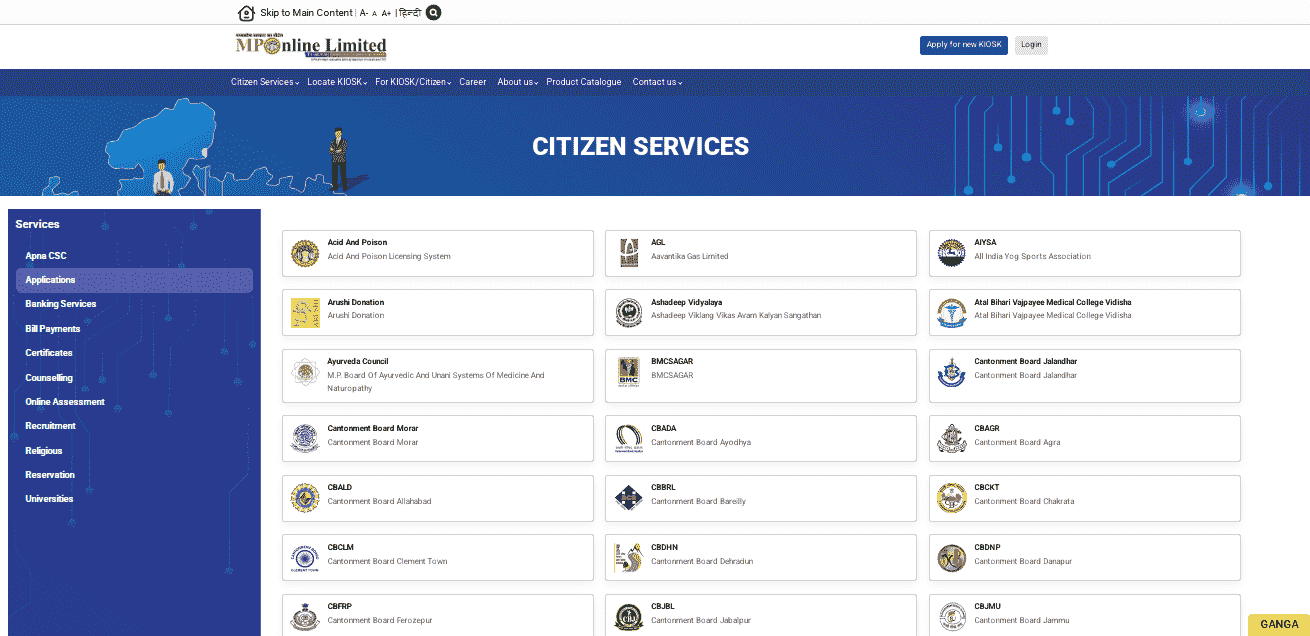Screen dimensions: 1310x636
Task: Open the Ayurveda Council emblem icon
Action: [305, 373]
